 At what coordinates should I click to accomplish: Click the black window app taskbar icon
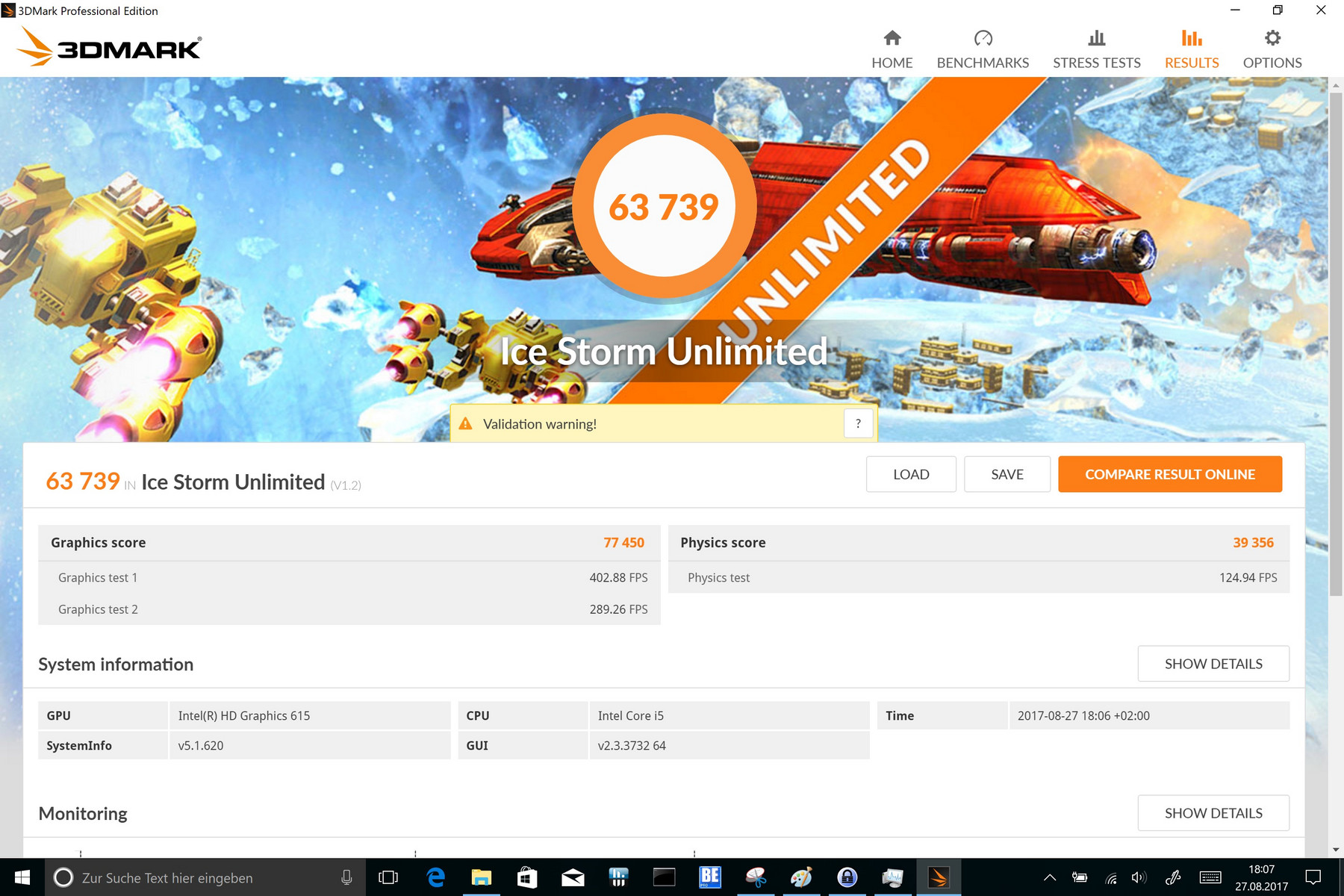coord(664,877)
